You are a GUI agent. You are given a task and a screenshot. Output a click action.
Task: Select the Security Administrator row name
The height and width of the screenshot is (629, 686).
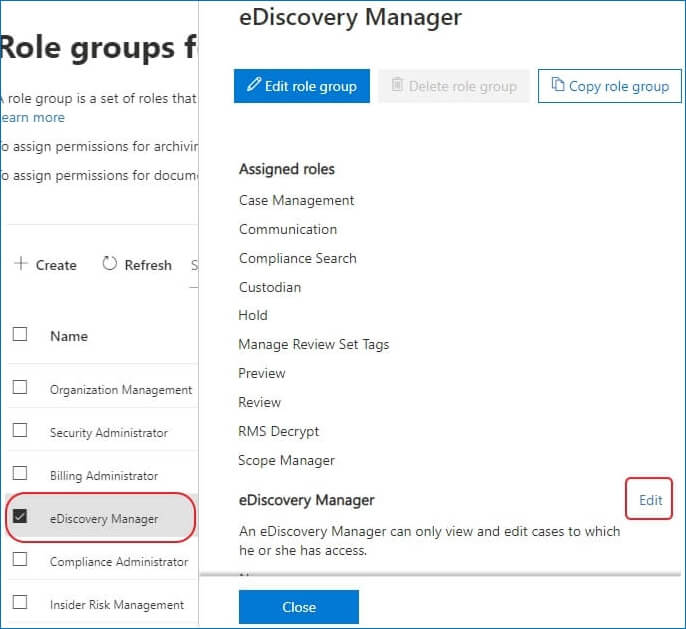tap(108, 433)
